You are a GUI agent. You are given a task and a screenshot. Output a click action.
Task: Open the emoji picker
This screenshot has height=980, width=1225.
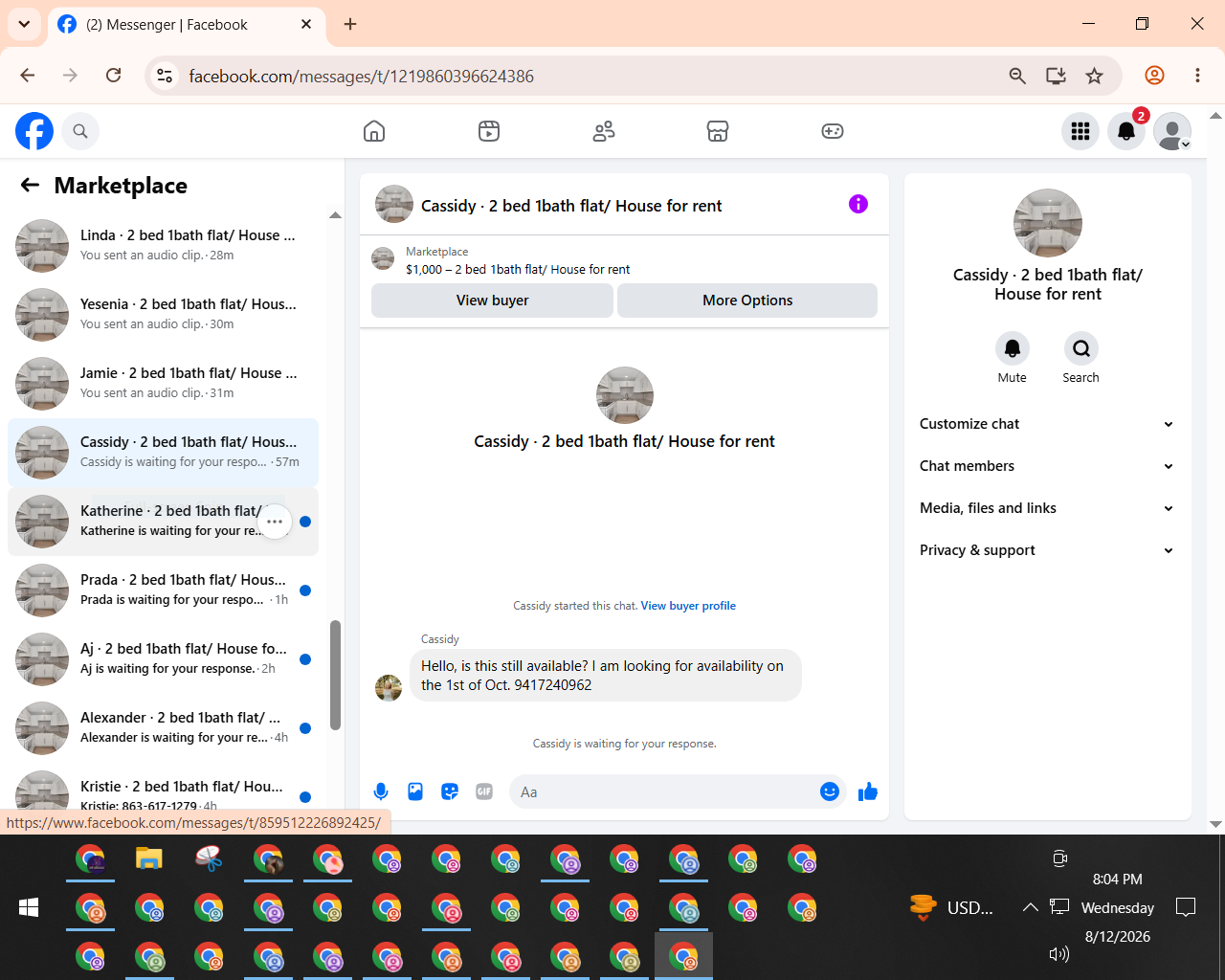830,791
